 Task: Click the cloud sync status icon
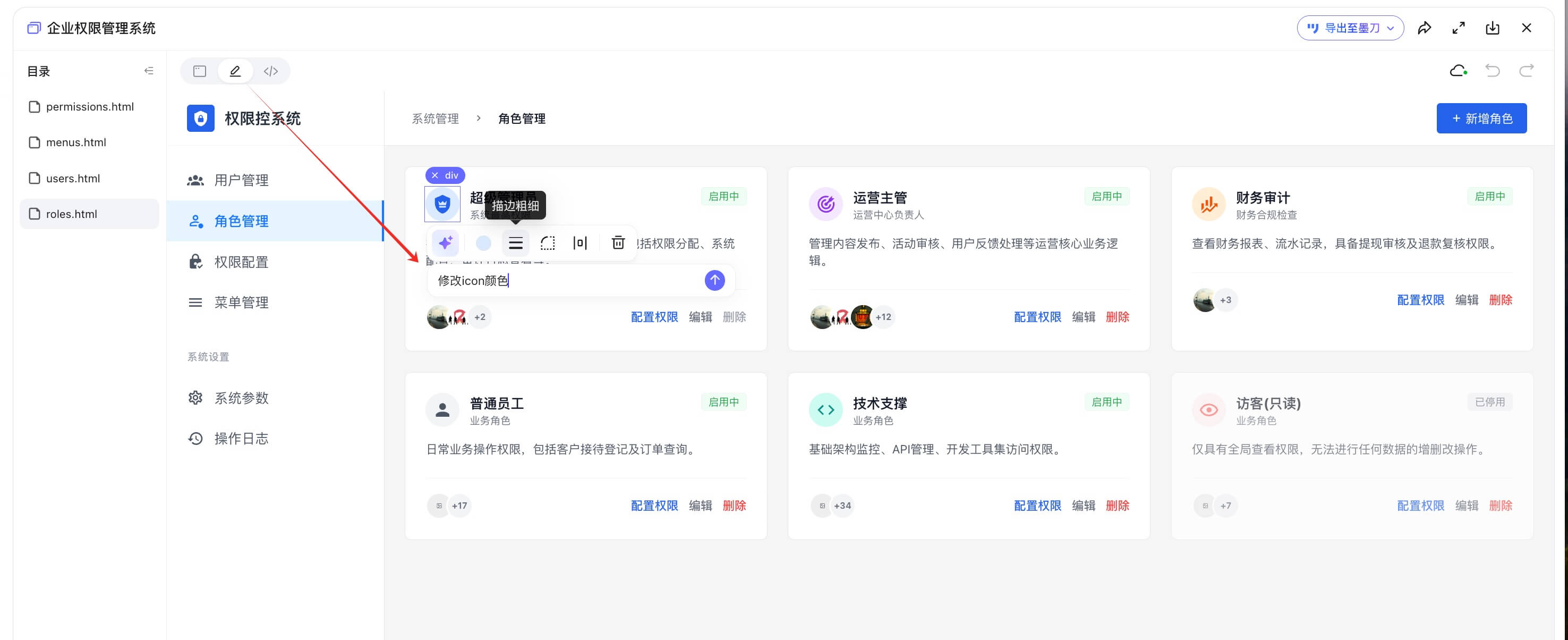click(x=1458, y=71)
